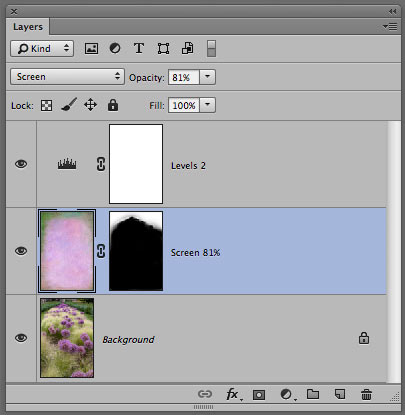This screenshot has width=405, height=415.
Task: Open the Kind filter type dropdown
Action: click(x=42, y=49)
